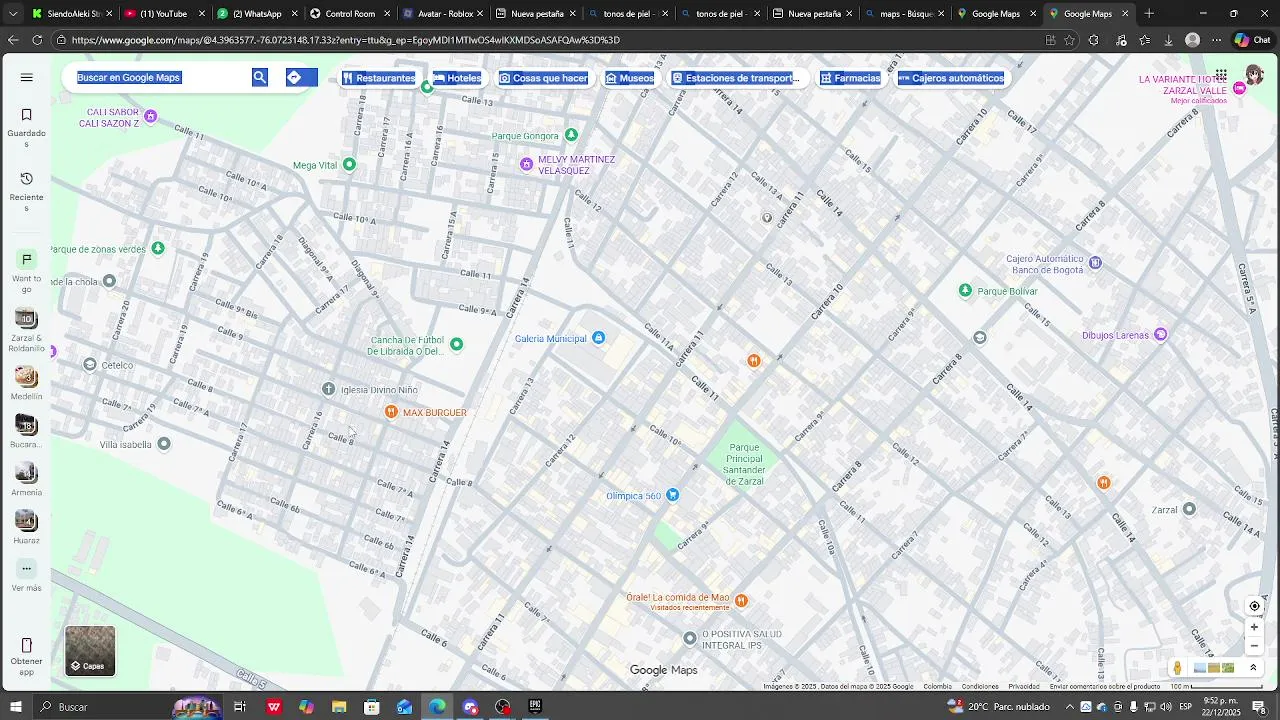Image resolution: width=1280 pixels, height=720 pixels.
Task: Switch to the YouTube browser tab
Action: coord(165,14)
